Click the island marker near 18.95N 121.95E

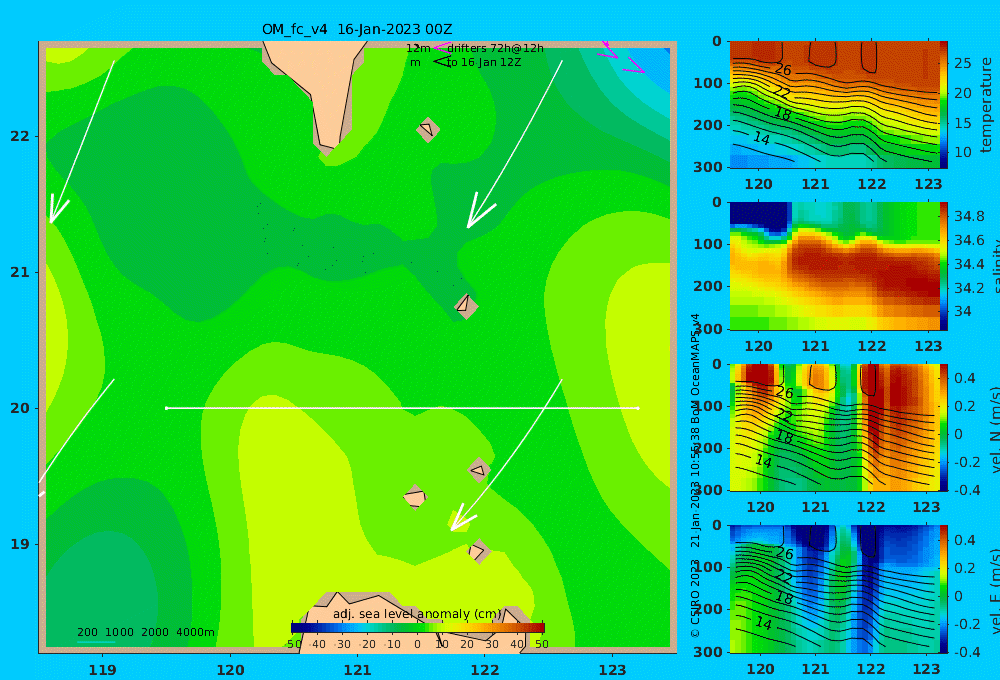click(x=478, y=551)
